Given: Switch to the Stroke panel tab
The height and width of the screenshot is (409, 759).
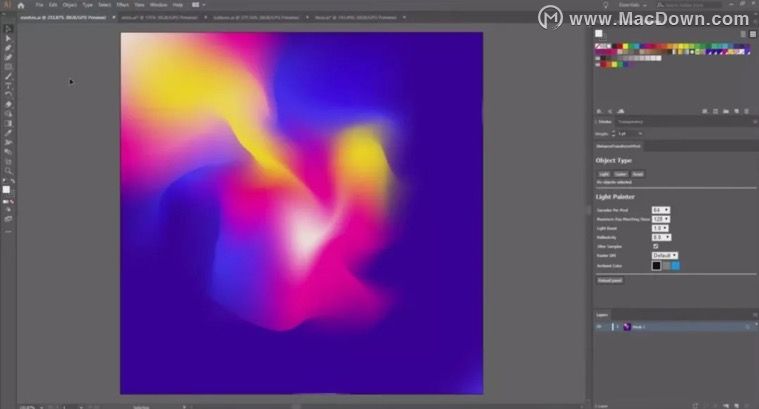Looking at the screenshot, I should [x=605, y=122].
